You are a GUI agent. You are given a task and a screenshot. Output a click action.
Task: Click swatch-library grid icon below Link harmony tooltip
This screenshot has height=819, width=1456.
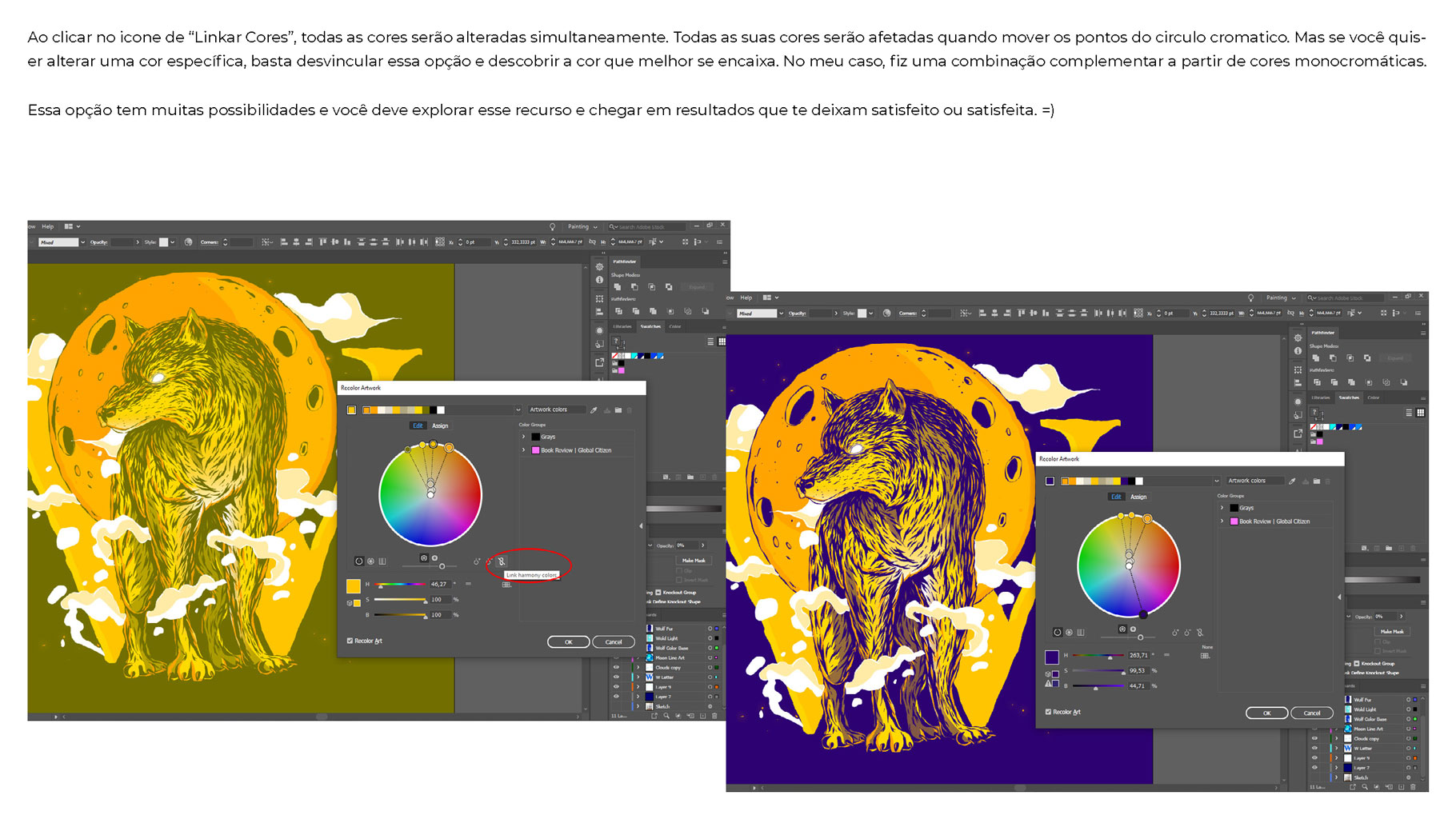[x=506, y=585]
